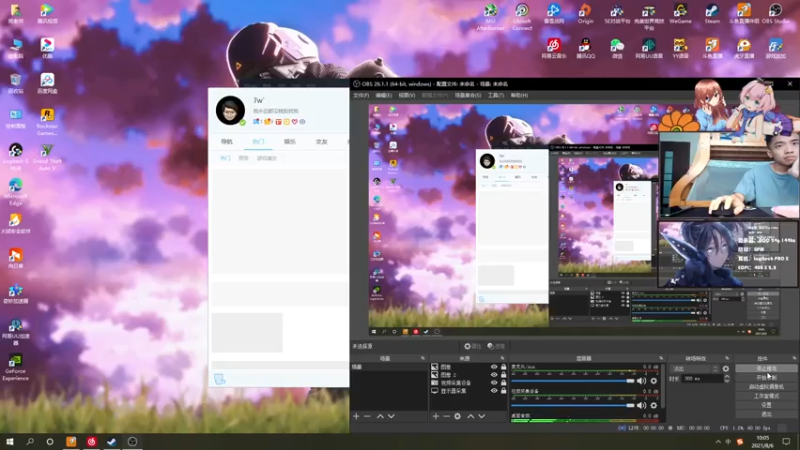This screenshot has width=800, height=450.
Task: Open MSI Afterburner desktop icon
Action: pos(490,16)
